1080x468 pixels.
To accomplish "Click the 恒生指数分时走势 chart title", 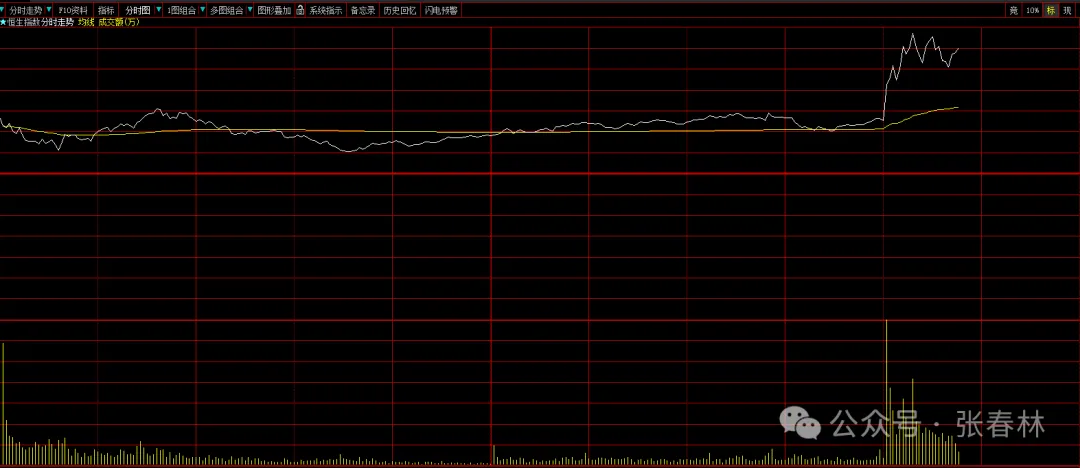I will 41,22.
